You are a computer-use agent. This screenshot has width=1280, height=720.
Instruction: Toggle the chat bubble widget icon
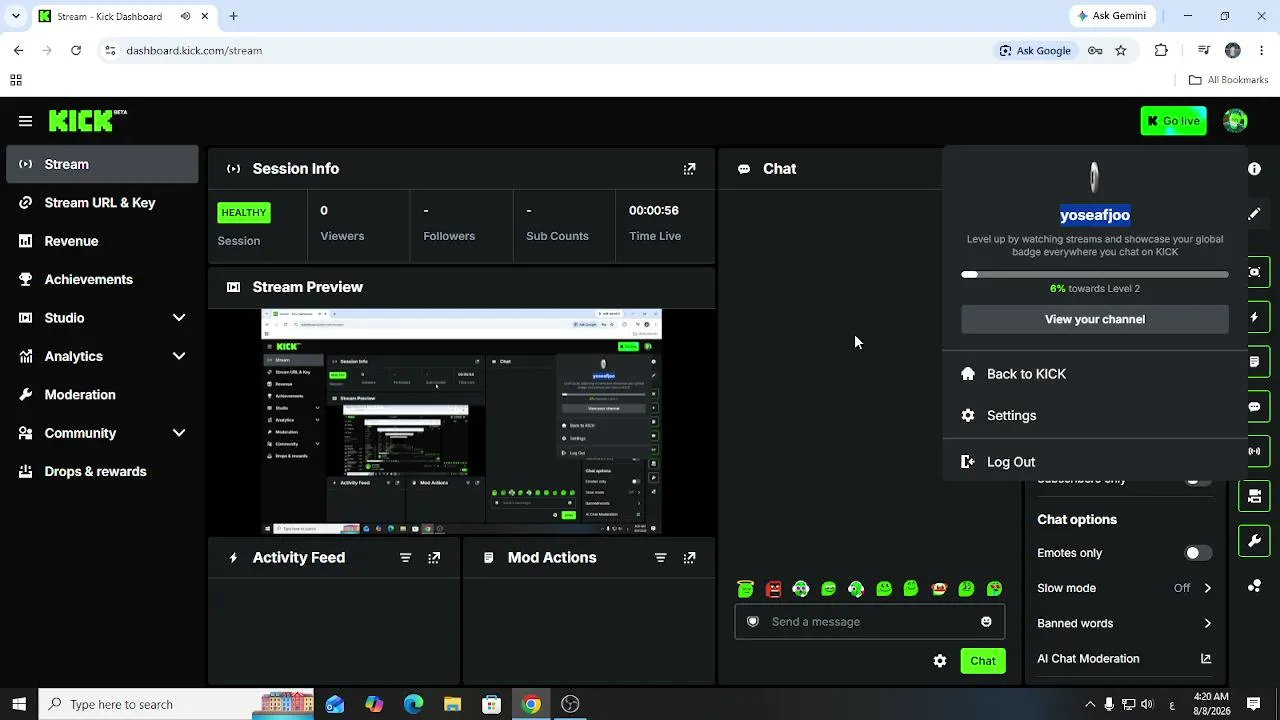point(1254,406)
